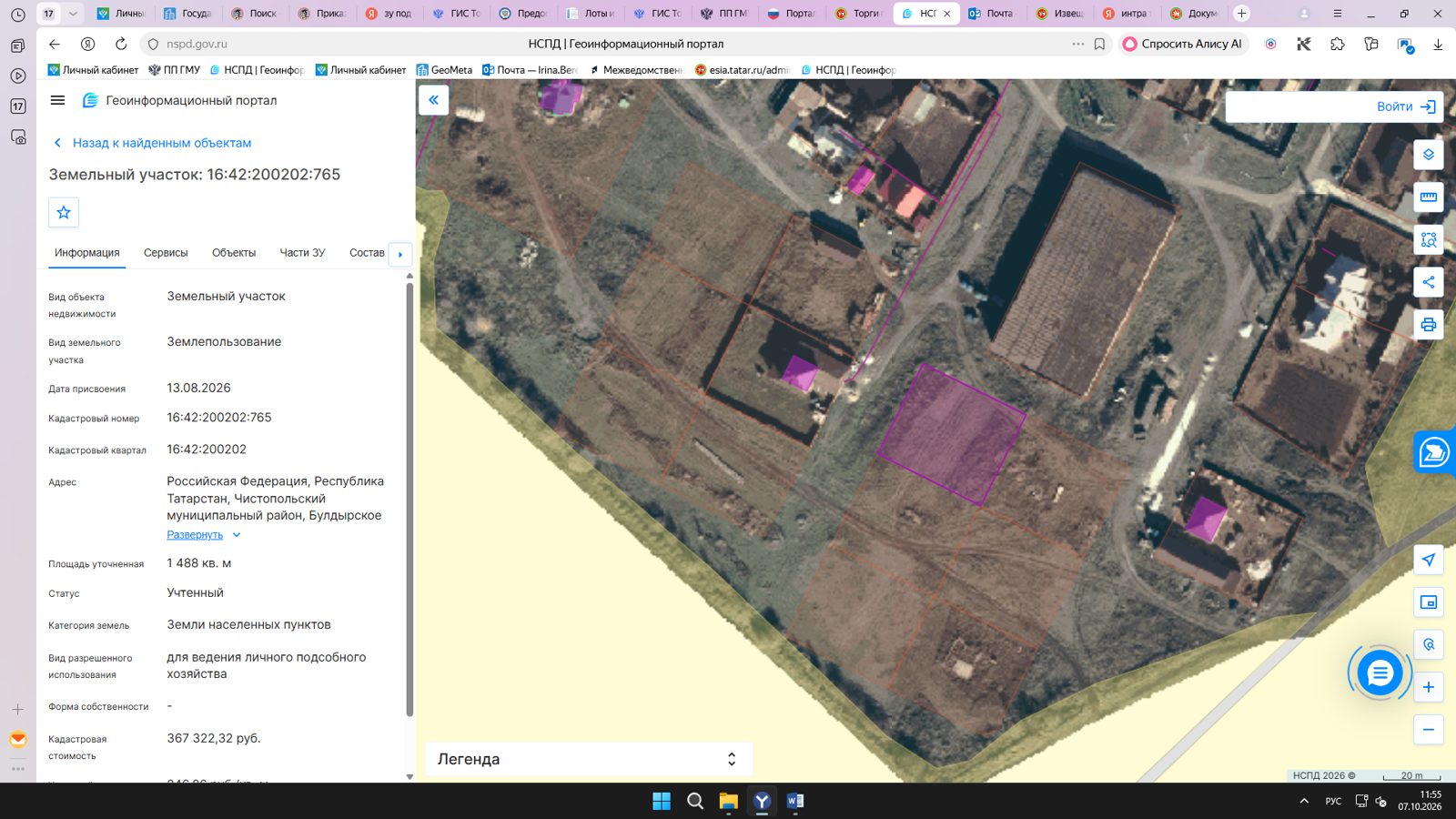Ask Alice AI with Спросить Алису AI button
Viewport: 1456px width, 819px height.
click(1183, 44)
